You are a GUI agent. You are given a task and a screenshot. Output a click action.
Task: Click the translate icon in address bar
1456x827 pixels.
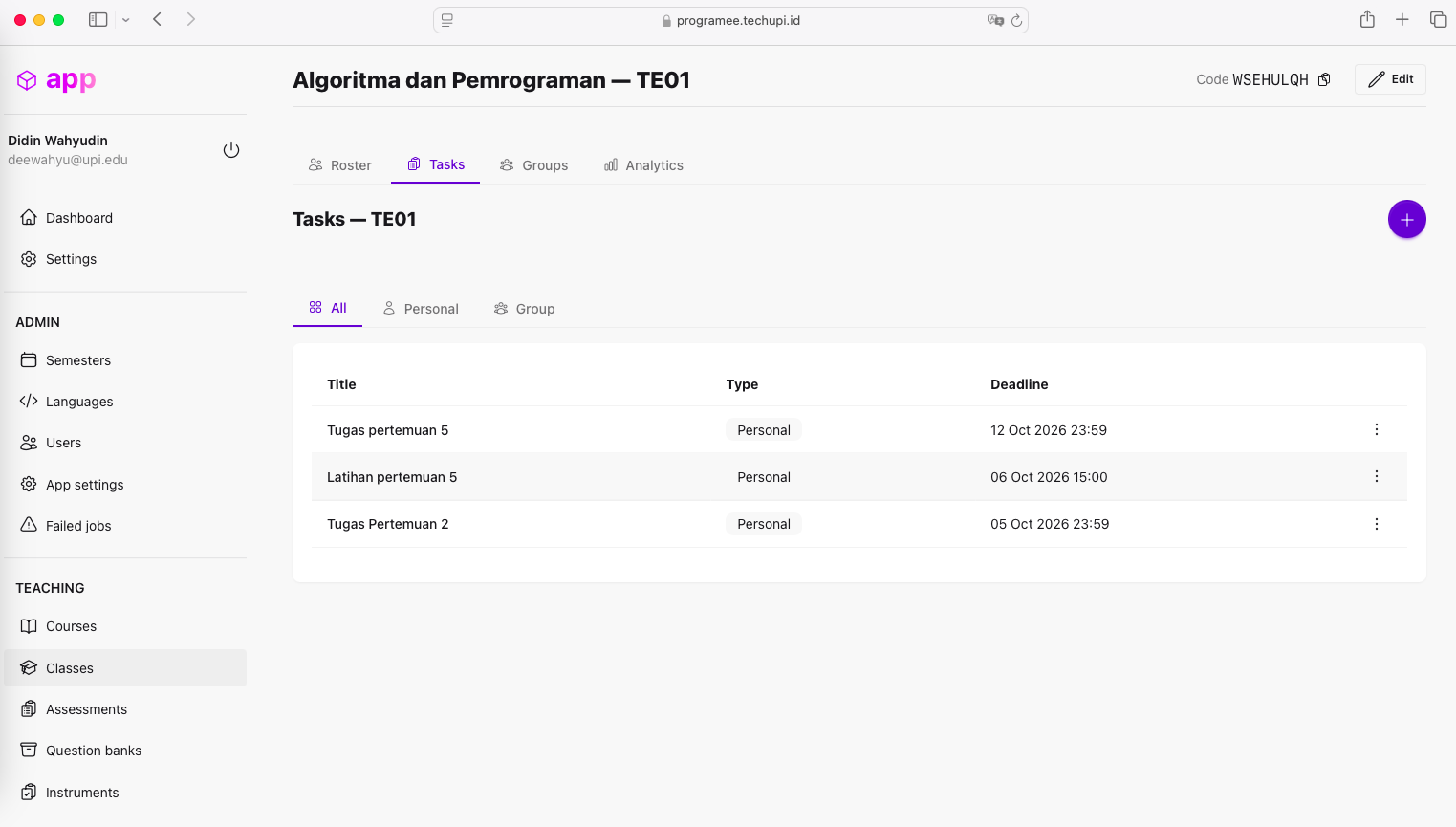point(995,20)
